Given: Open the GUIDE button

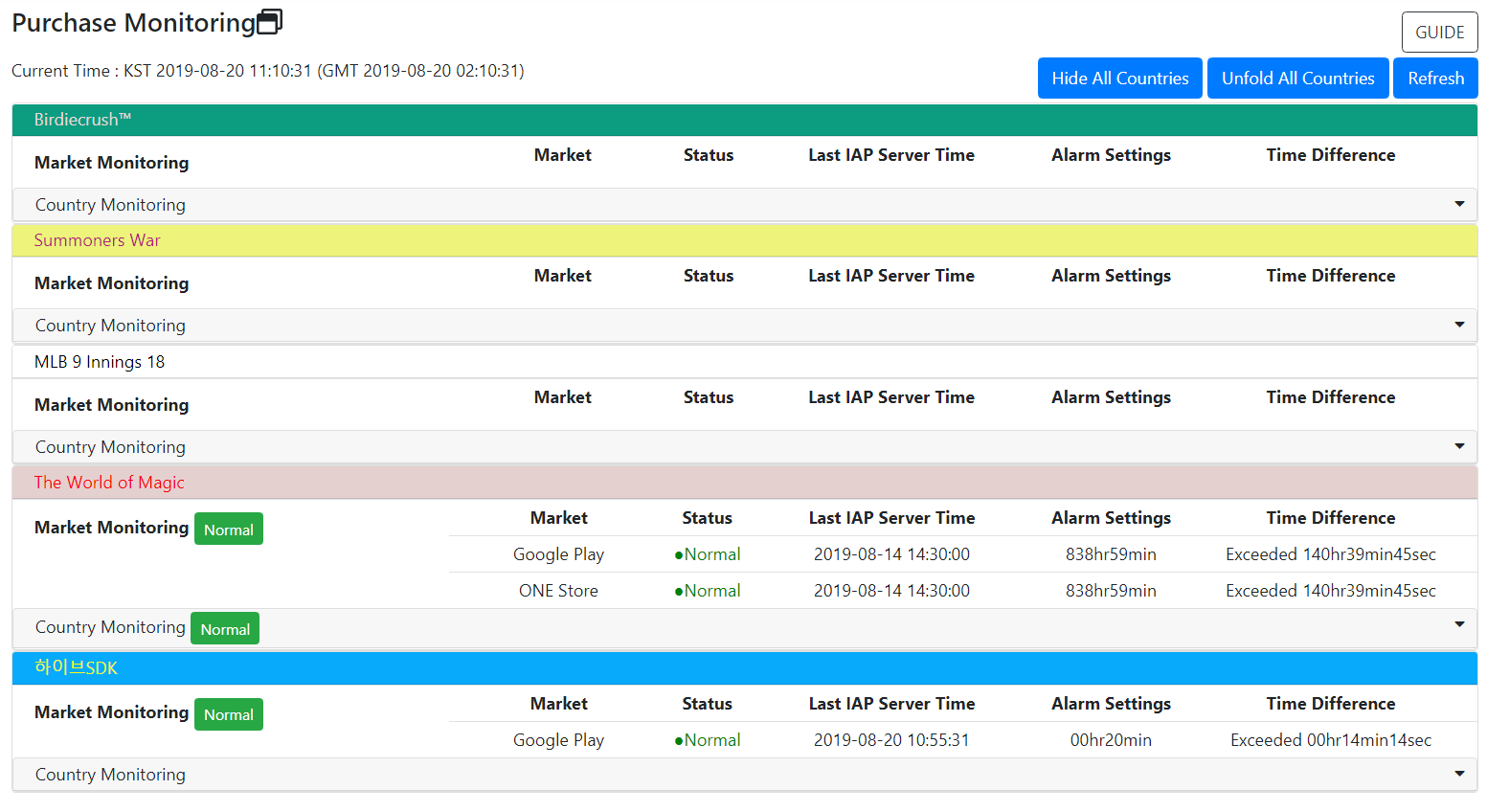Looking at the screenshot, I should coord(1439,32).
